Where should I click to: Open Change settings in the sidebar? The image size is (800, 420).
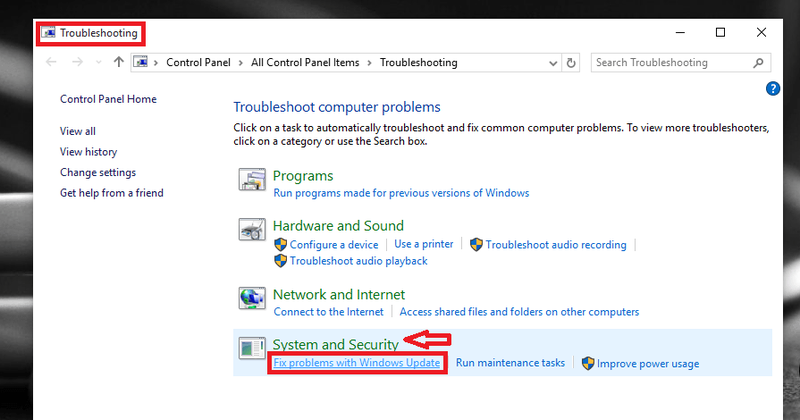98,172
